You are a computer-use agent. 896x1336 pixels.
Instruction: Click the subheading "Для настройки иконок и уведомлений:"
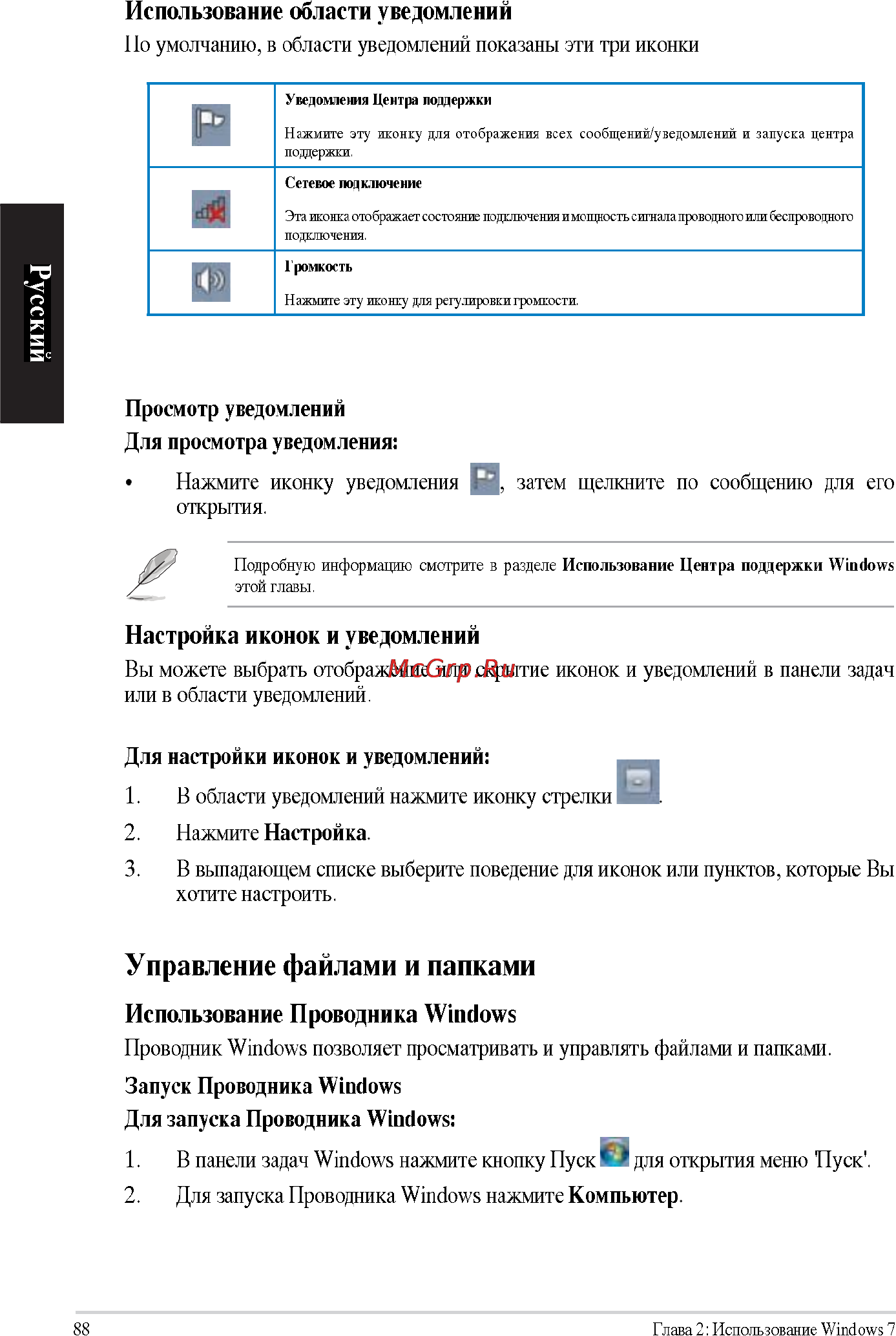coord(307,756)
